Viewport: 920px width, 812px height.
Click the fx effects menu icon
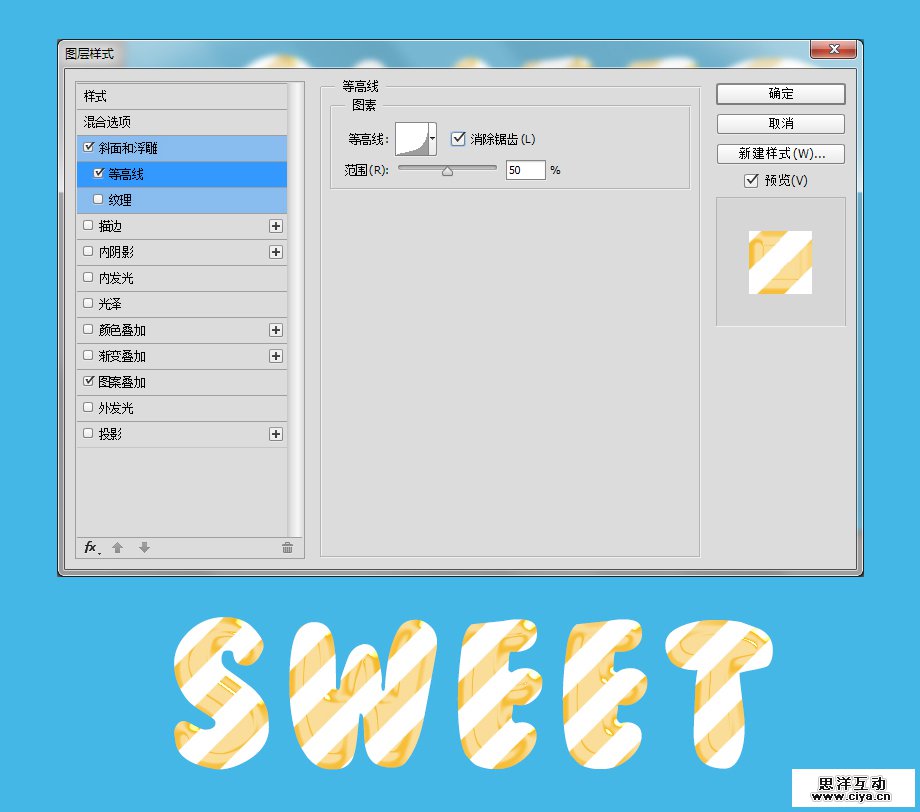point(91,547)
